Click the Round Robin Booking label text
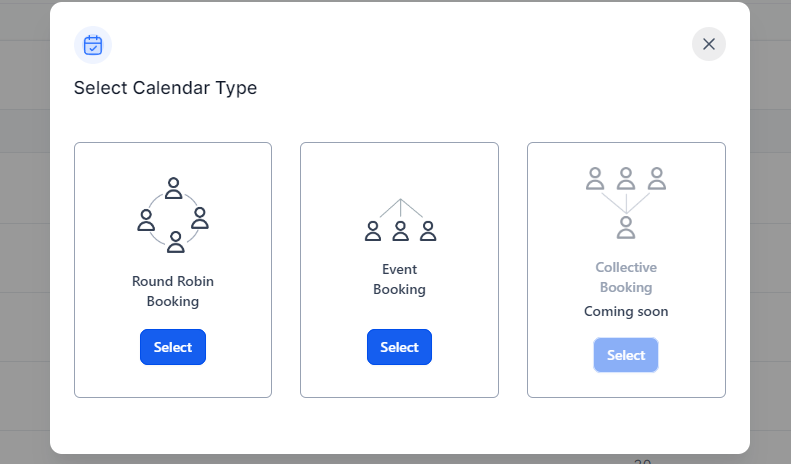This screenshot has width=791, height=464. pyautogui.click(x=173, y=291)
